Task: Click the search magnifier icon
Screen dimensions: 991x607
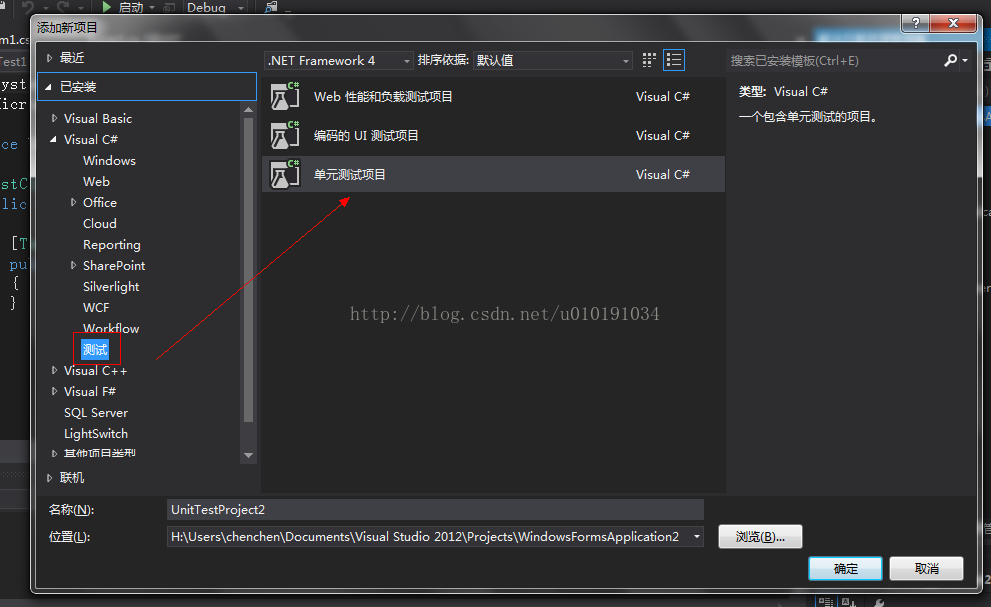Action: [951, 60]
